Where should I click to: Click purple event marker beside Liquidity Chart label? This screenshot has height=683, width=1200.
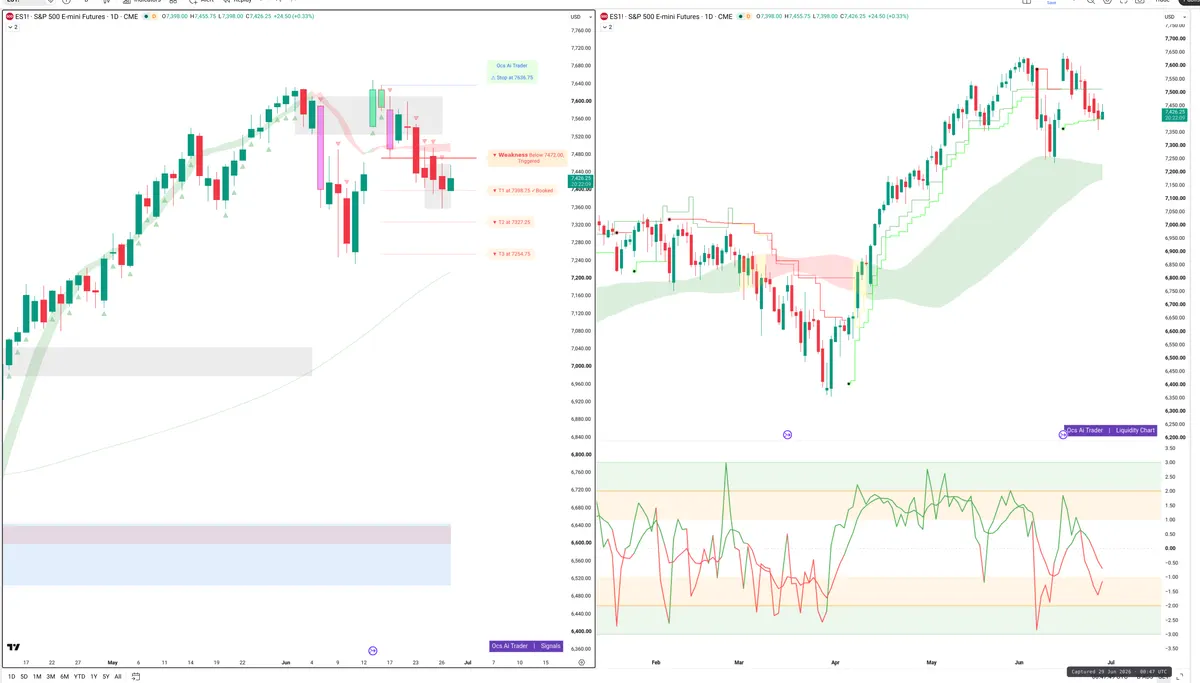[1062, 435]
